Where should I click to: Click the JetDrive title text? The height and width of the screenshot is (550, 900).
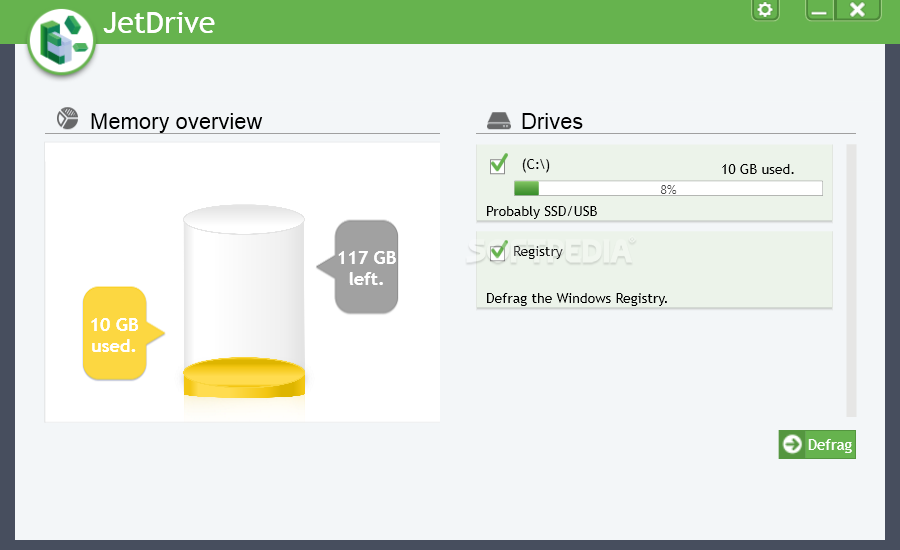coord(158,23)
